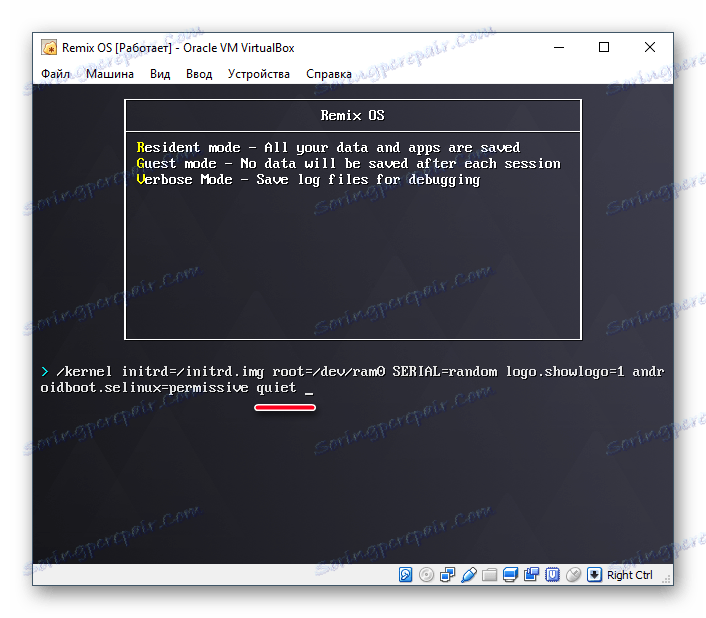
Task: Open the Ввод menu
Action: pyautogui.click(x=199, y=74)
